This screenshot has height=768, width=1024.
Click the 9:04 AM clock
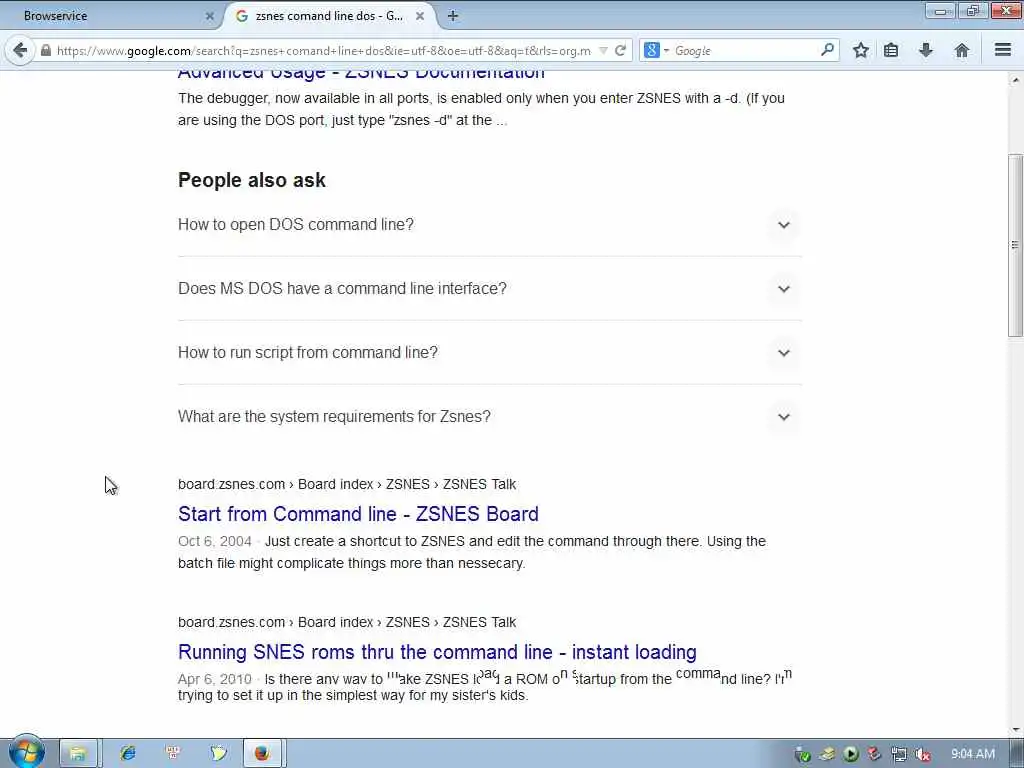coord(972,754)
